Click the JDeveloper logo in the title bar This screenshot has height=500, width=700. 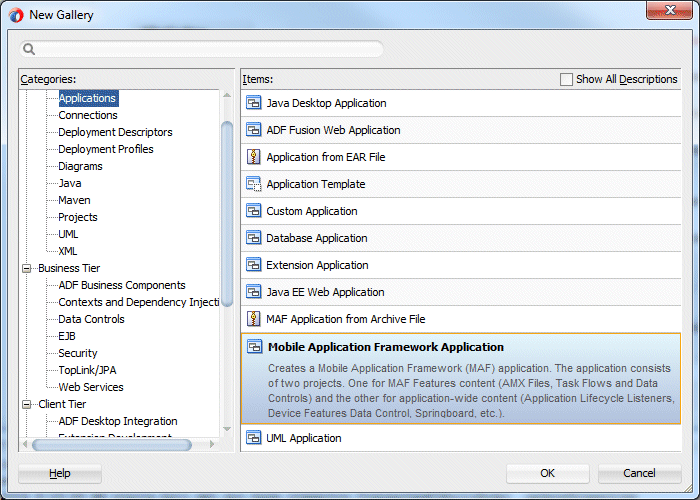tap(16, 15)
